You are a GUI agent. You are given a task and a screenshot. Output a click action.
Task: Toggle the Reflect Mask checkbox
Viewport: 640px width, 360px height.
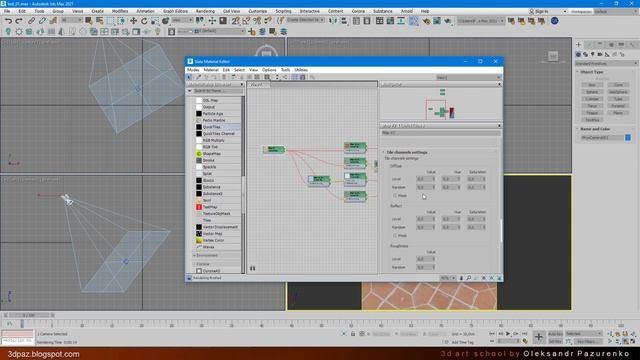[x=395, y=236]
